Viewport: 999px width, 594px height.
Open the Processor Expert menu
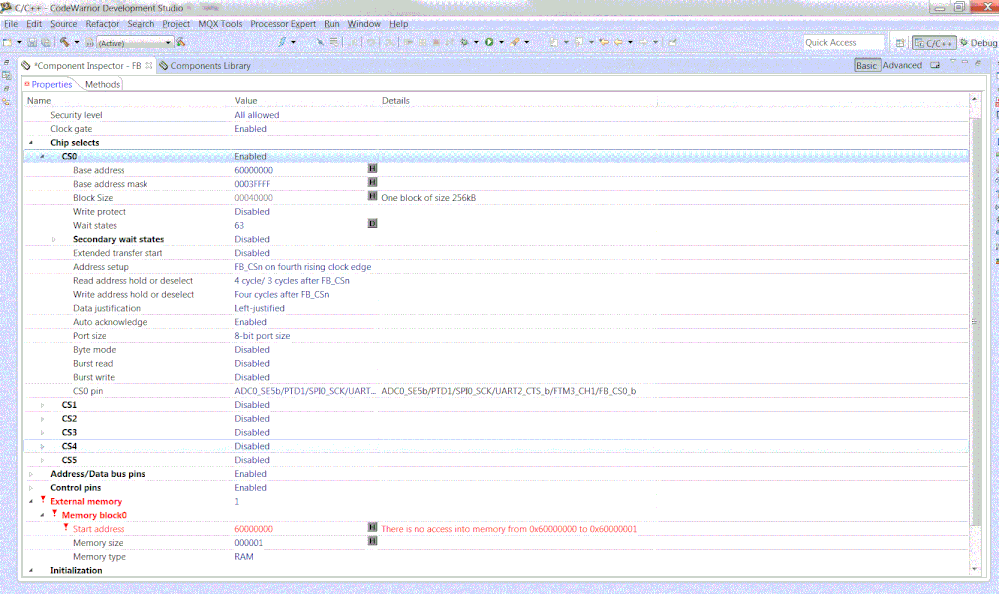coord(283,24)
